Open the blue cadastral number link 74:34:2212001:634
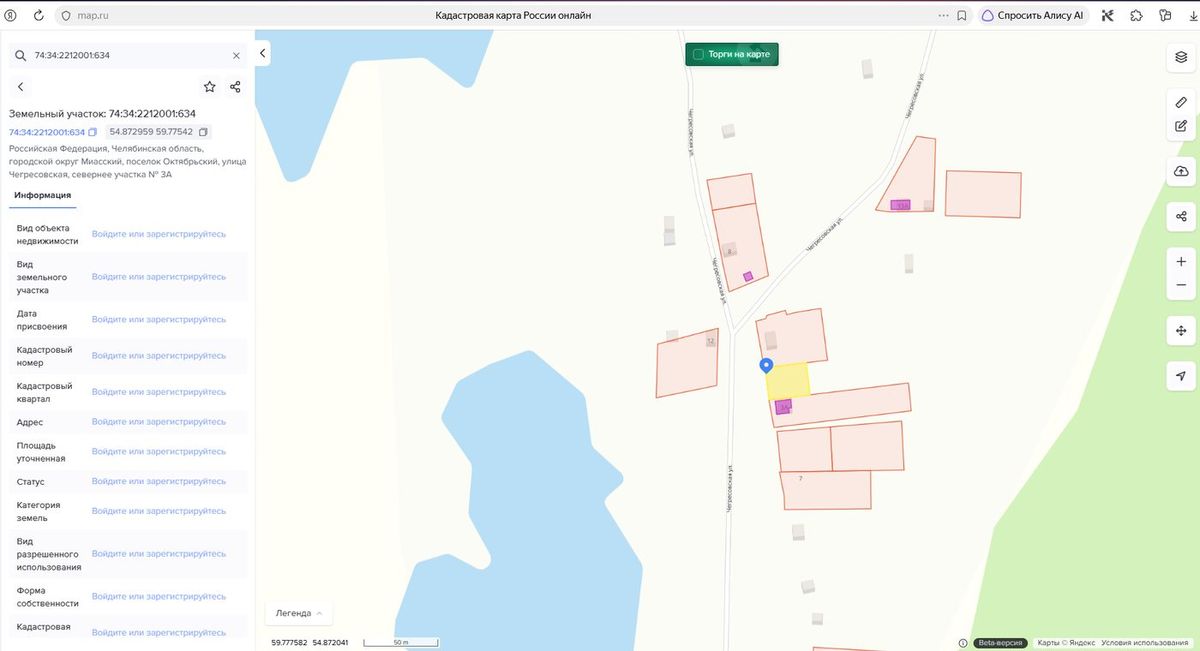The width and height of the screenshot is (1200, 651). [x=47, y=132]
